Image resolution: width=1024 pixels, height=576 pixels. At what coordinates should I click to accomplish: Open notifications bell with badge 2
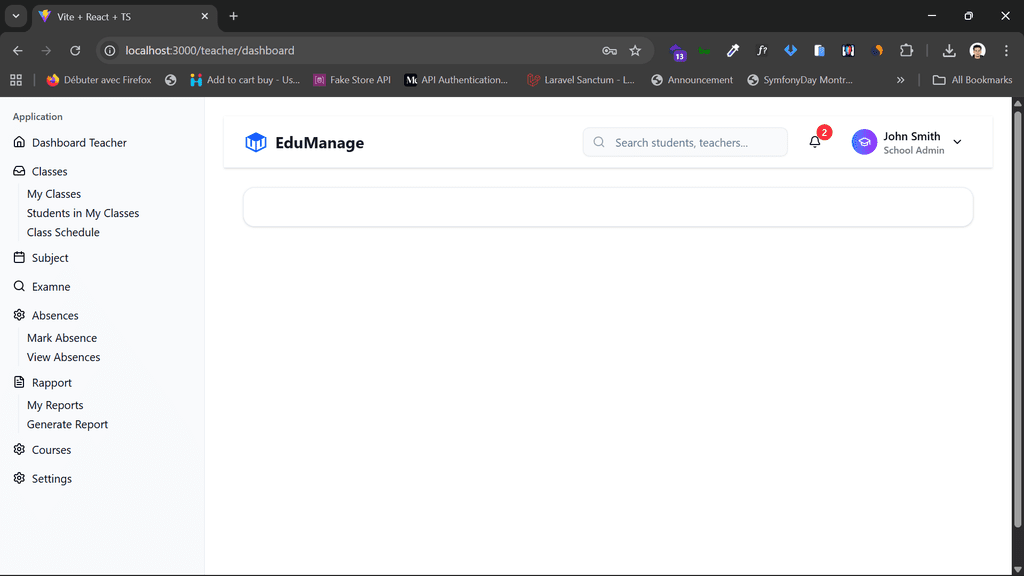coord(814,142)
